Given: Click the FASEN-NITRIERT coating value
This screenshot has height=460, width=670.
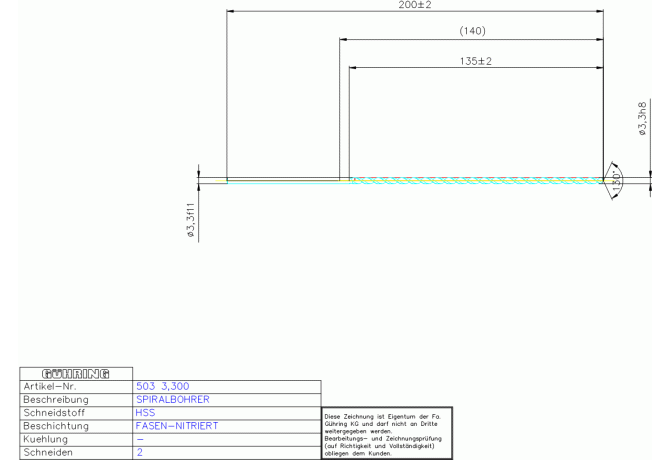Looking at the screenshot, I should 177,425.
